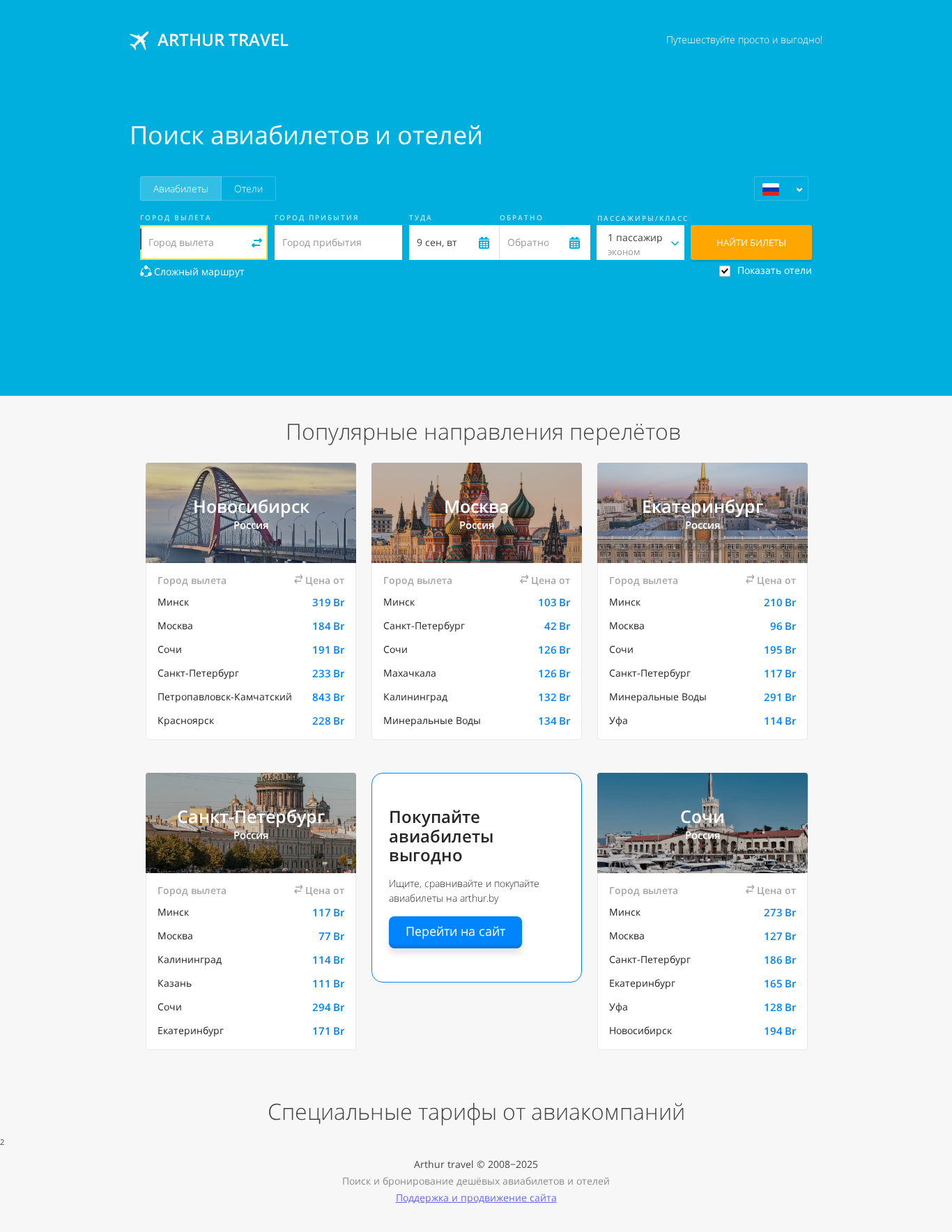The image size is (952, 1232).
Task: Click the Обратно date field
Action: click(x=545, y=242)
